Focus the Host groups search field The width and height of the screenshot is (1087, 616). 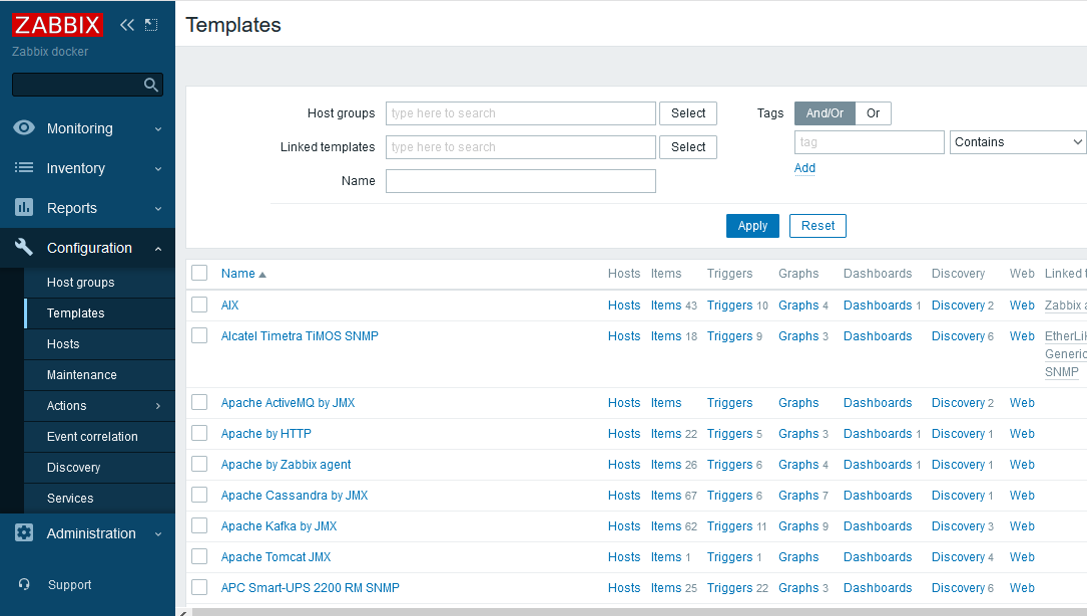pyautogui.click(x=521, y=113)
